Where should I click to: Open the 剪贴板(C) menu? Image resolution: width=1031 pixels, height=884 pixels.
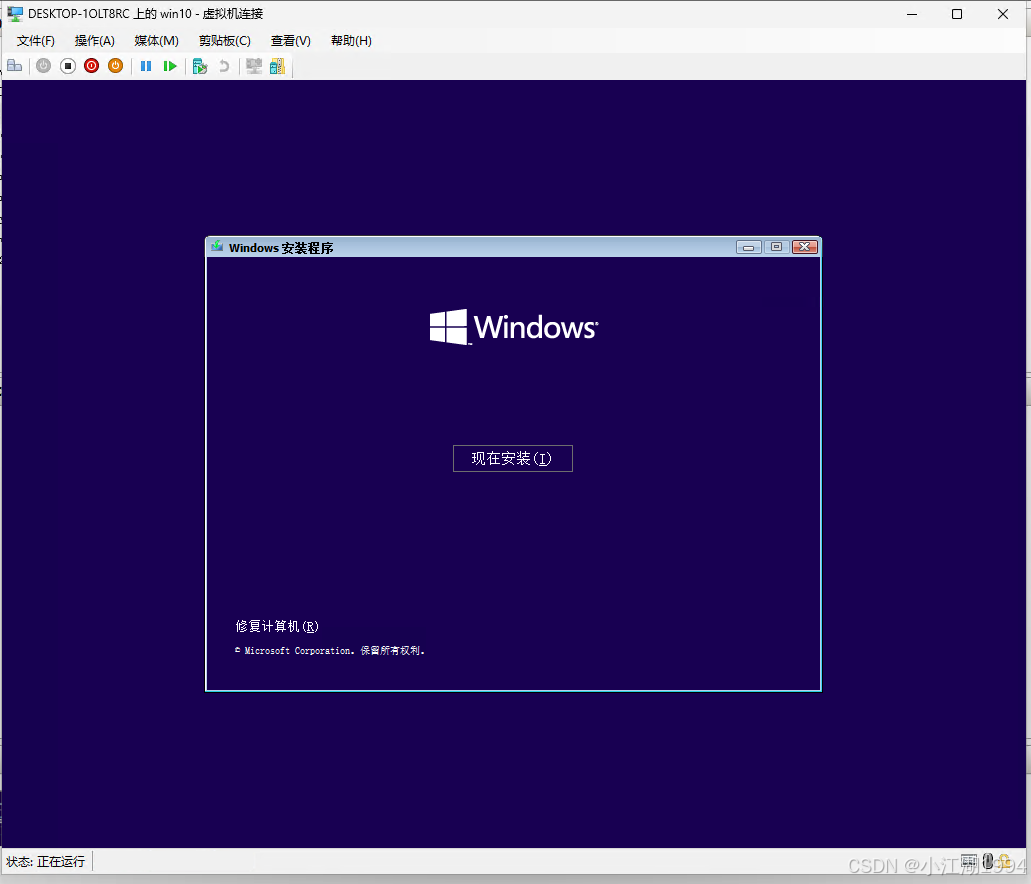225,41
